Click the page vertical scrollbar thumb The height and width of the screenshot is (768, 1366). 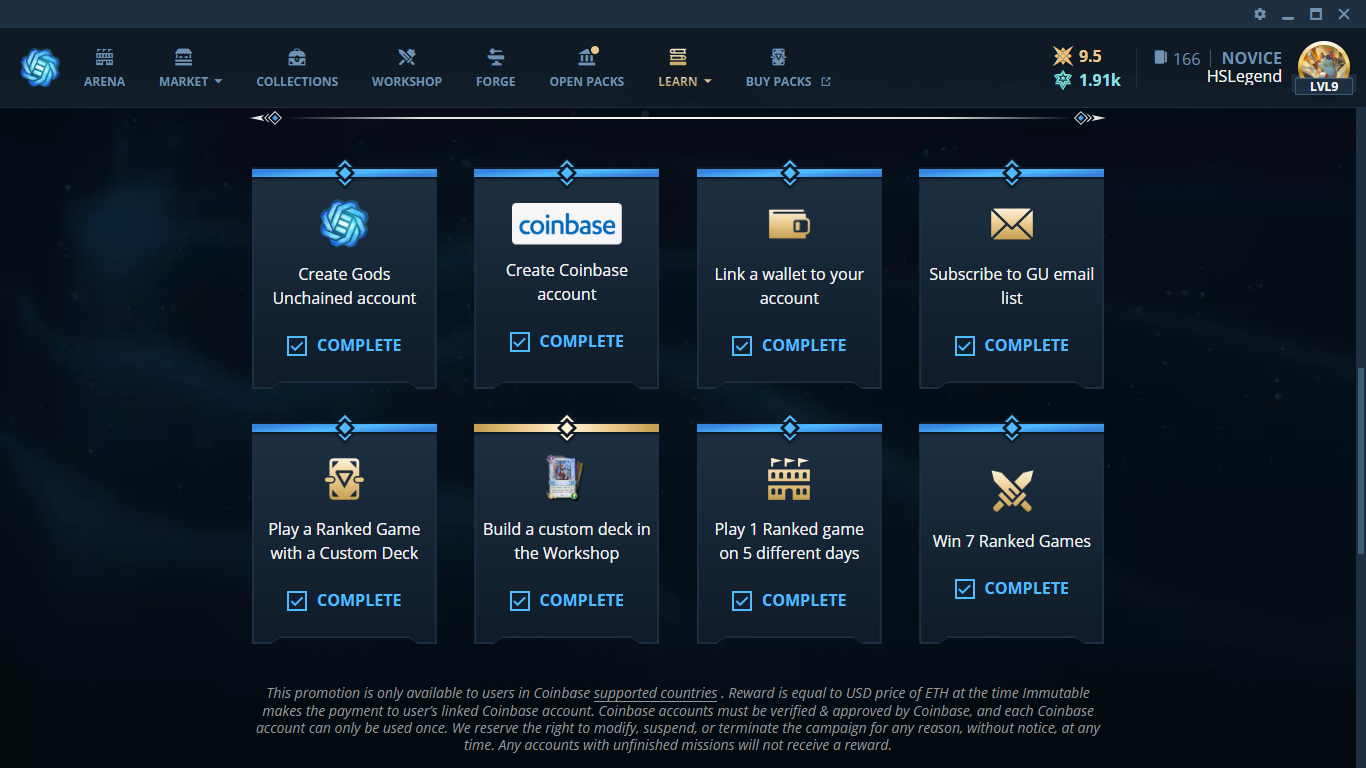point(1360,460)
